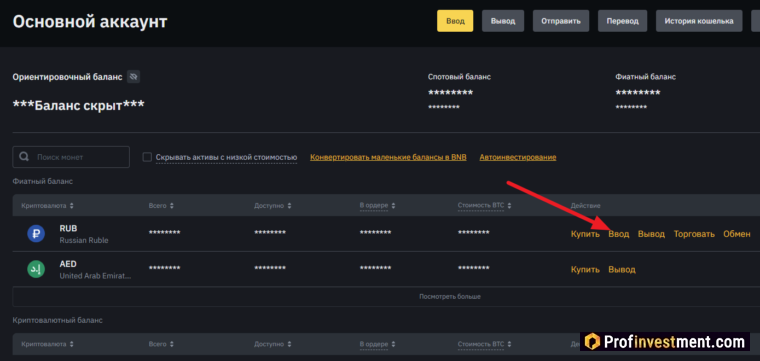Sort fiat table by Стоимость BTC column

485,206
